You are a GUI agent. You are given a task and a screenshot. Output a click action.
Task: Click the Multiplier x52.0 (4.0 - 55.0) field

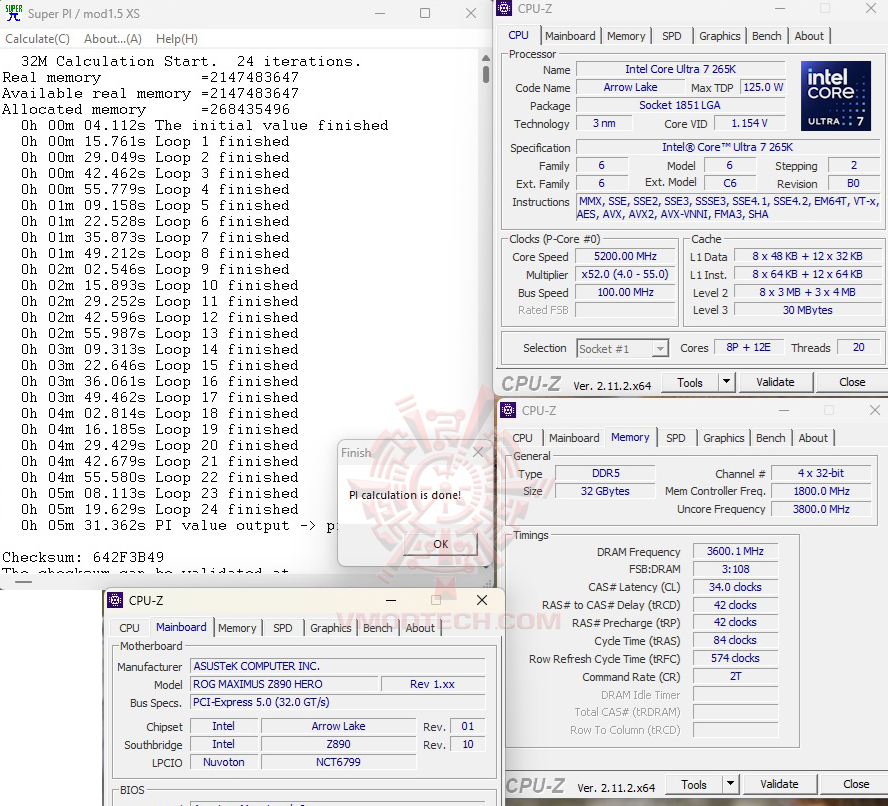[x=625, y=275]
